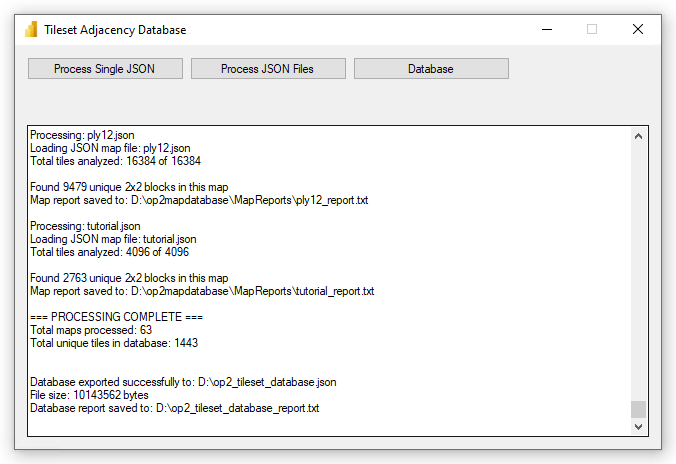Click 'Found 9479 unique 2x2 blocks' line

(129, 187)
